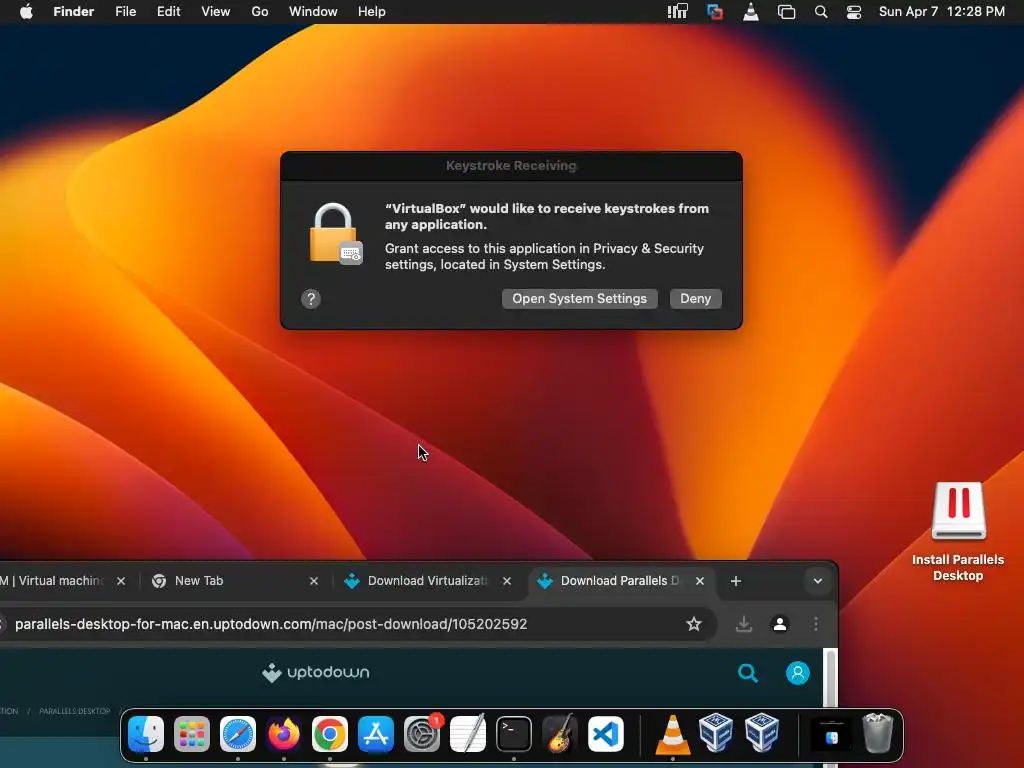Click the Open System Settings button

pyautogui.click(x=579, y=298)
